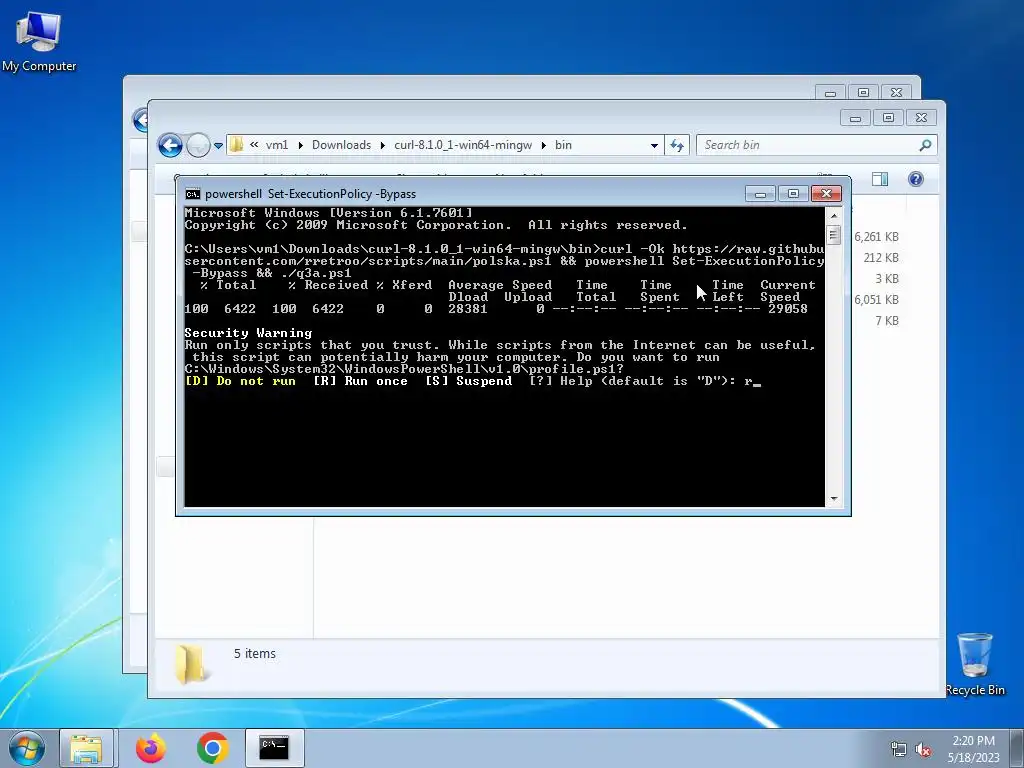
Task: Click the 6,261 KB file size
Action: coord(876,237)
